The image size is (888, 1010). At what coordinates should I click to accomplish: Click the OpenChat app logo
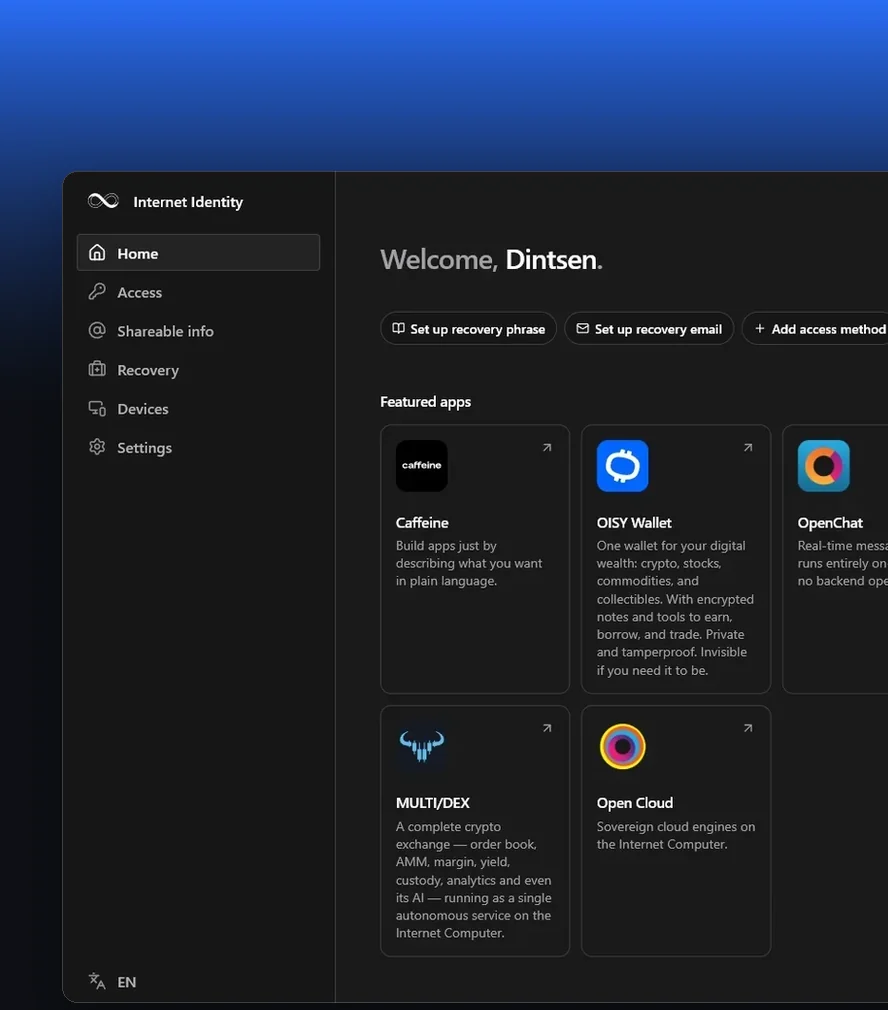(x=824, y=466)
